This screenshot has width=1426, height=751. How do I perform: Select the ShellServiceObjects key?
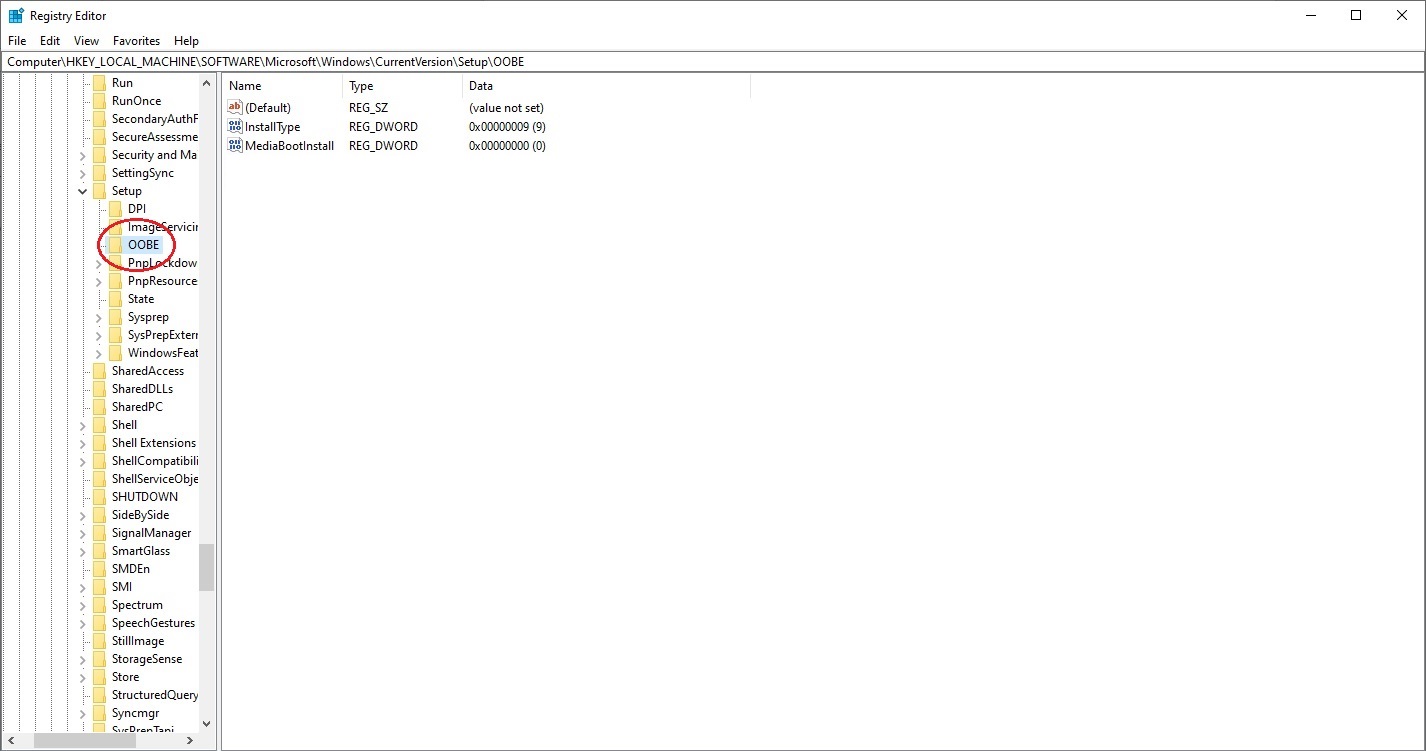(x=155, y=479)
